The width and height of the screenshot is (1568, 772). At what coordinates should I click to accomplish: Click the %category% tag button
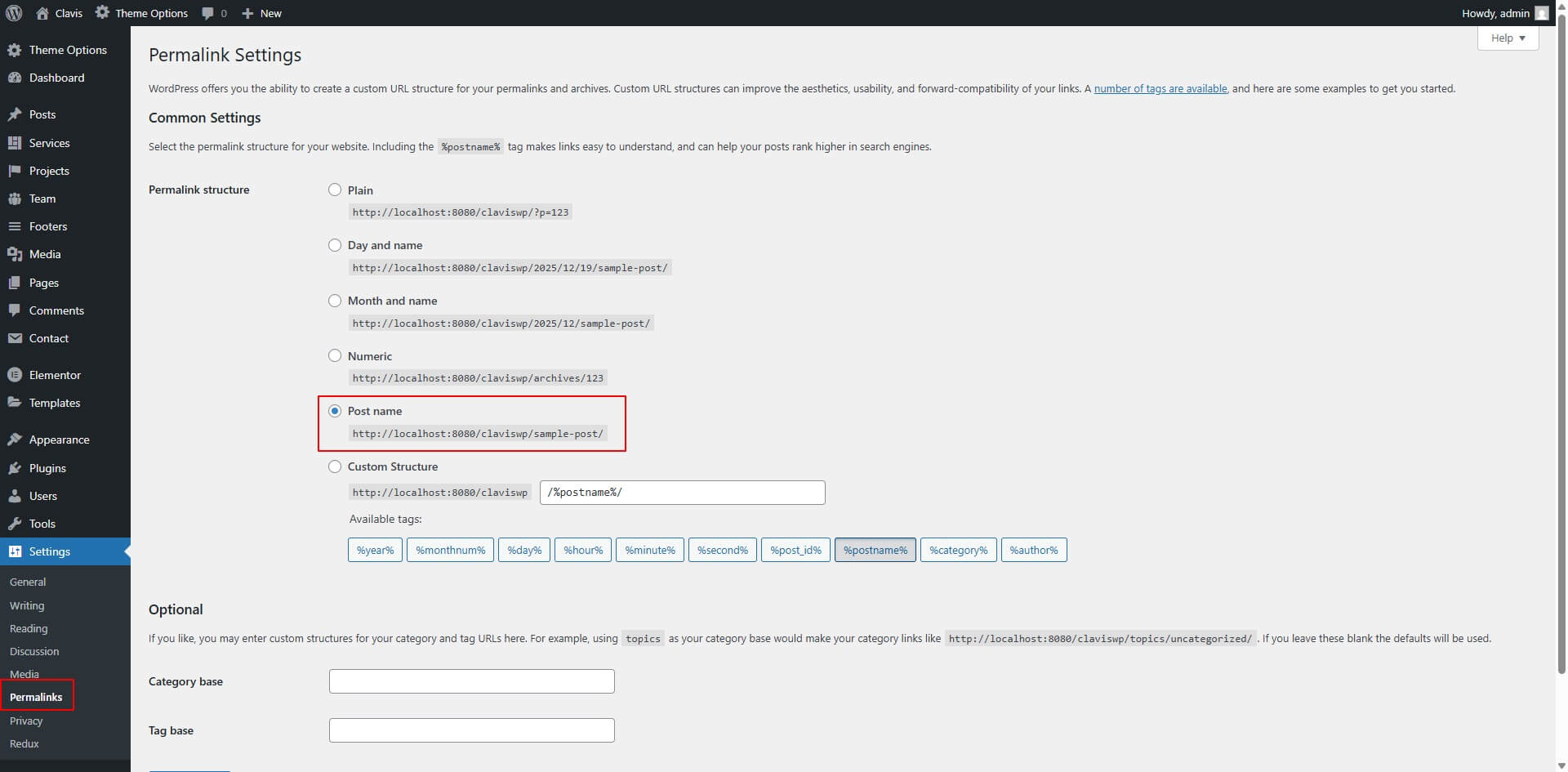pos(958,550)
